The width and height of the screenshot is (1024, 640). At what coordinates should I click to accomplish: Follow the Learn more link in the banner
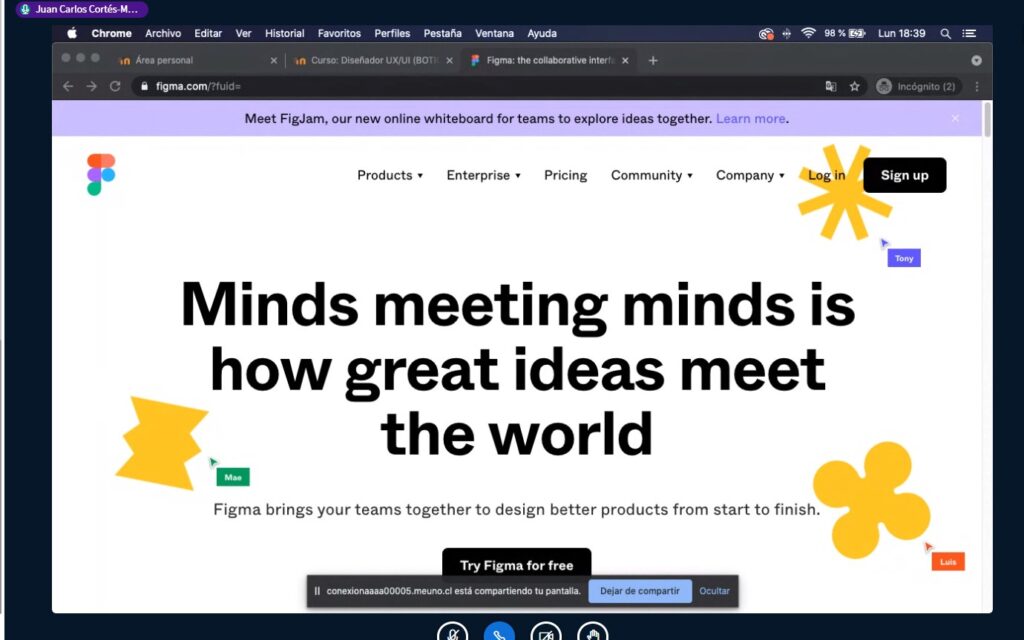pyautogui.click(x=750, y=119)
